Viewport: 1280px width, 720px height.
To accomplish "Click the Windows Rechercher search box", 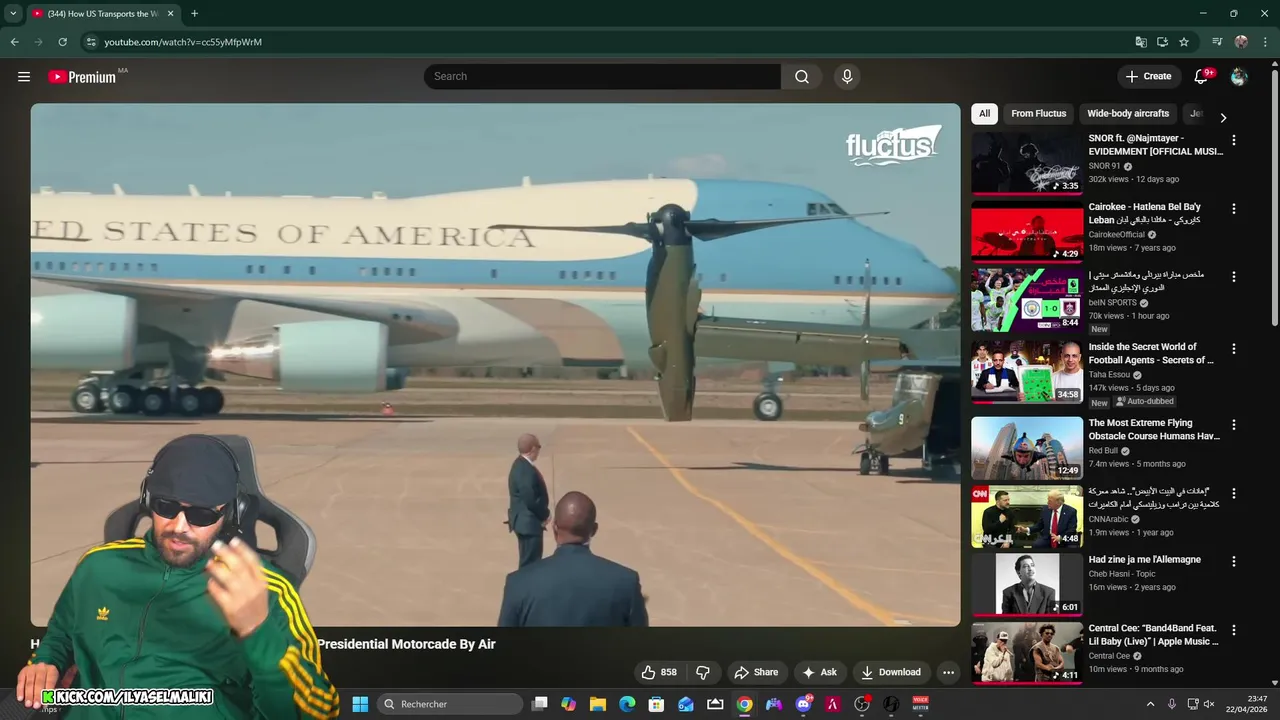I will (449, 704).
